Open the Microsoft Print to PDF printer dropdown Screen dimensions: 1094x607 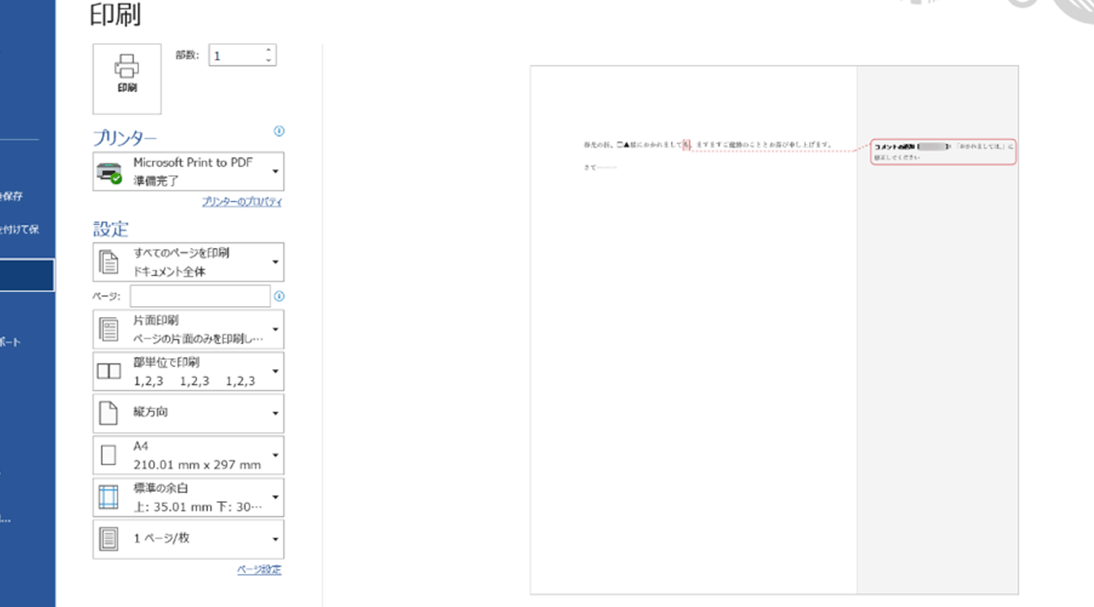(188, 171)
